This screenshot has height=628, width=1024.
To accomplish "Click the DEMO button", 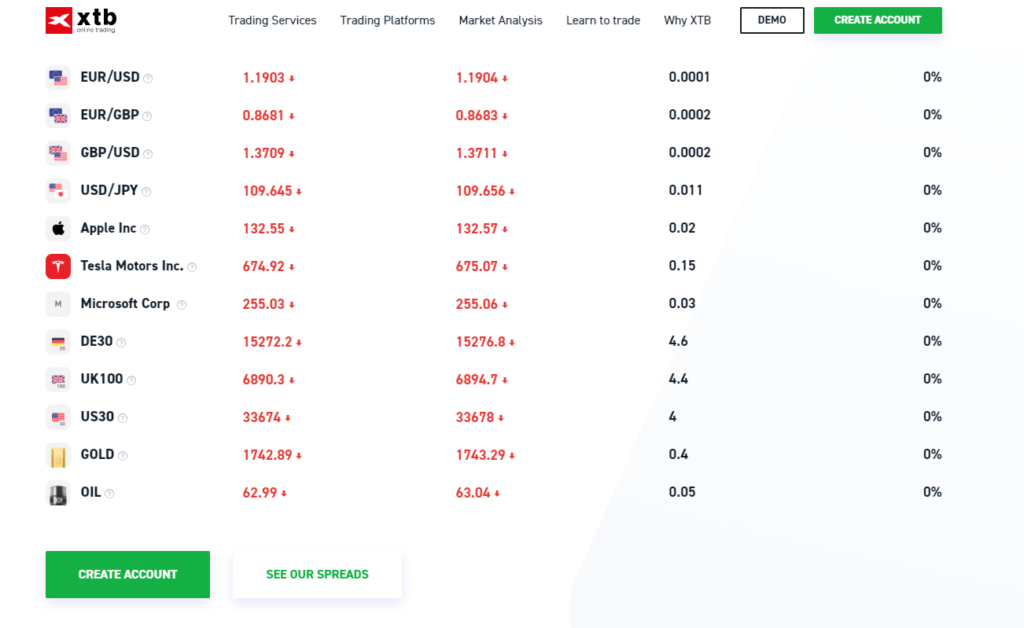I will click(771, 20).
